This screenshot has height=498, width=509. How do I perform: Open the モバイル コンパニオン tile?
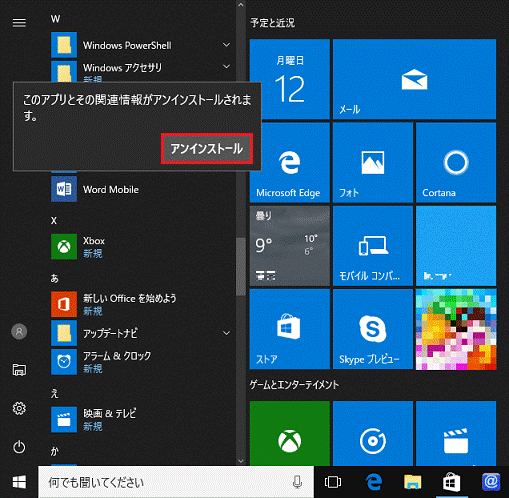click(373, 246)
